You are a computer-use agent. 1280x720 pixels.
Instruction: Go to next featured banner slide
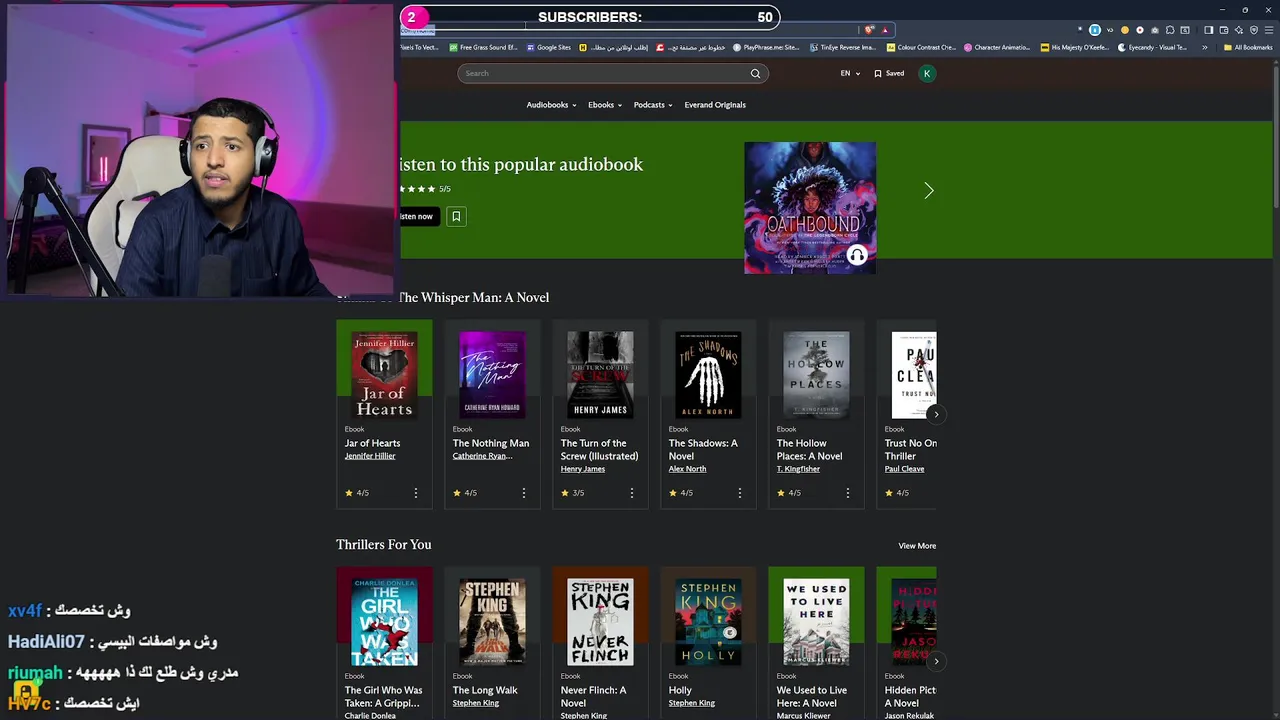click(928, 190)
